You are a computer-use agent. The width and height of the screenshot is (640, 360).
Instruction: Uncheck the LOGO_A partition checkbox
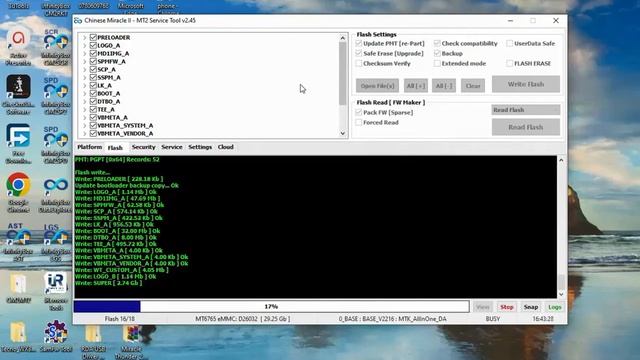[x=93, y=45]
